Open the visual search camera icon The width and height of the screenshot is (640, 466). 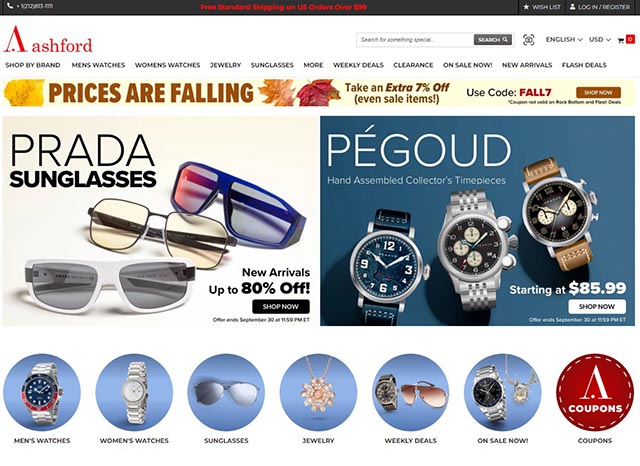click(x=529, y=40)
